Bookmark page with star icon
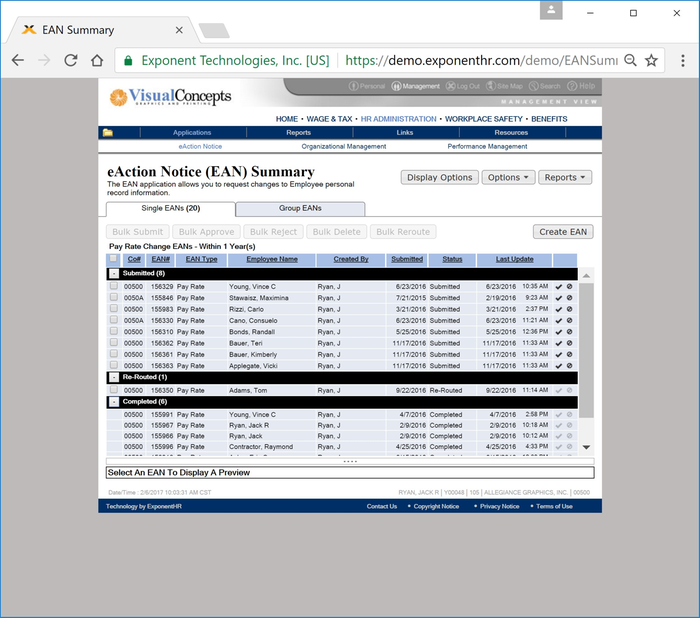Screen dimensions: 700x618 click(x=651, y=60)
